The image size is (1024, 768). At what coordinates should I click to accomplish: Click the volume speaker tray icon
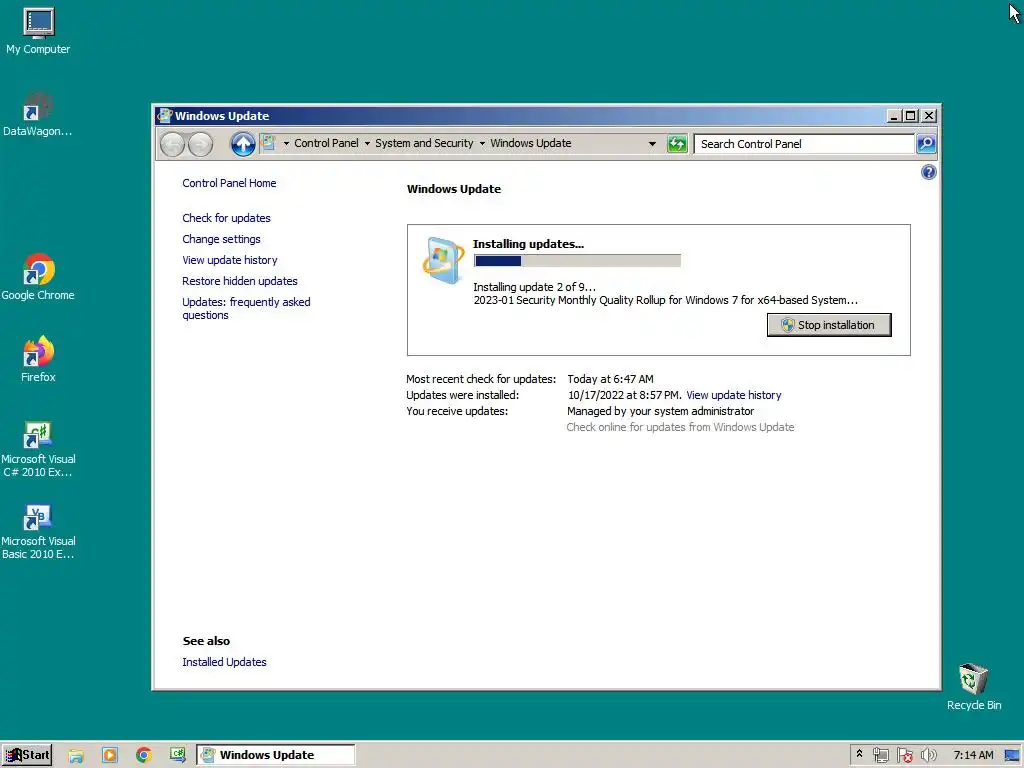tap(928, 755)
